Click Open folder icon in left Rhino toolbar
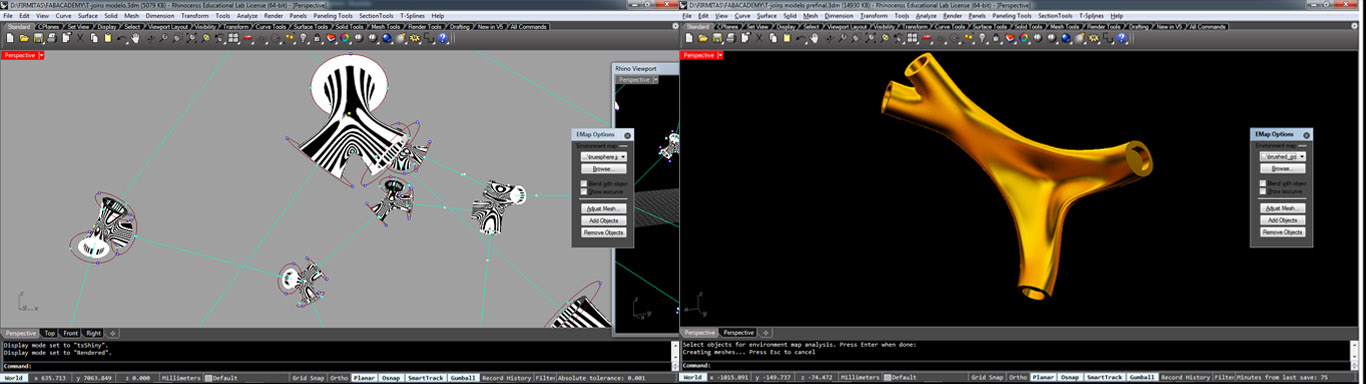Viewport: 1366px width, 384px height. (x=24, y=37)
